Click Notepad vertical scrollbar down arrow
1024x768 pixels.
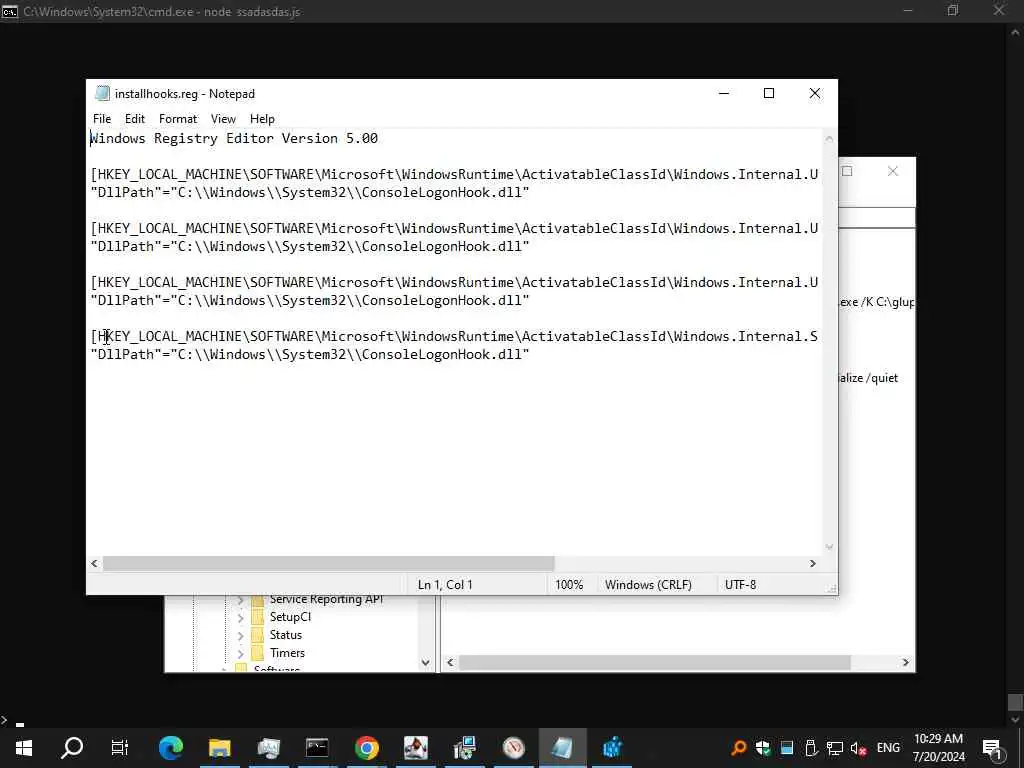(829, 547)
